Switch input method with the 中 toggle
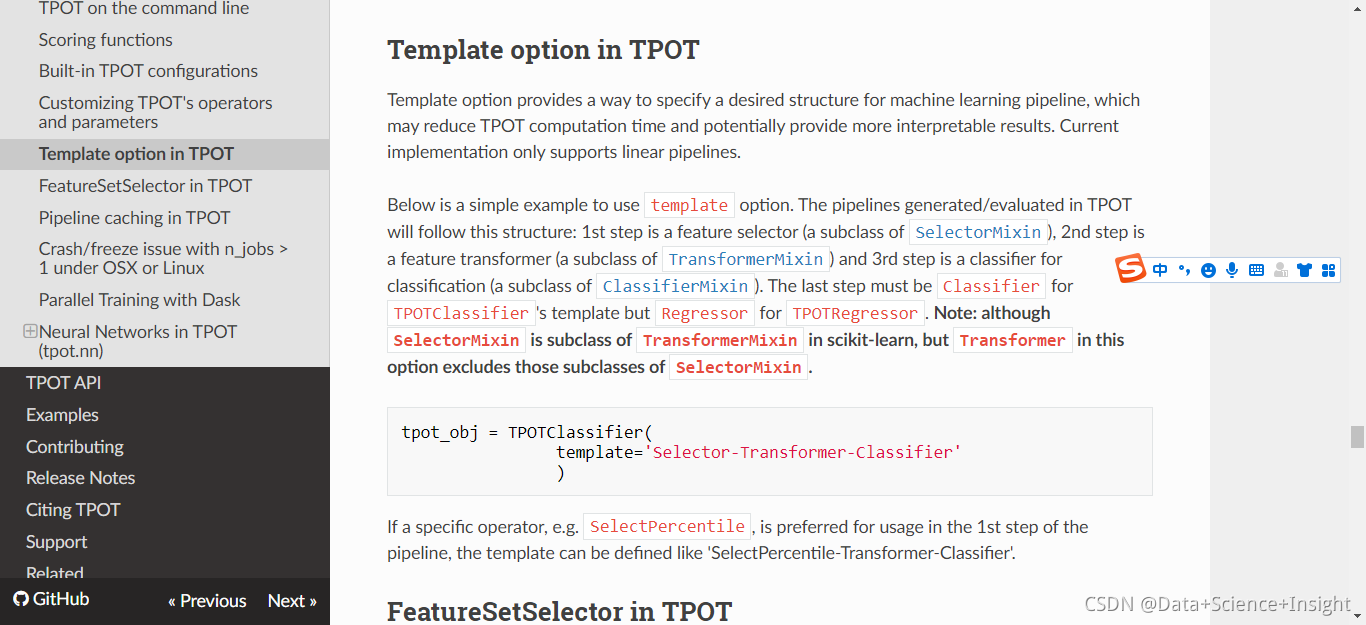 click(x=1160, y=269)
